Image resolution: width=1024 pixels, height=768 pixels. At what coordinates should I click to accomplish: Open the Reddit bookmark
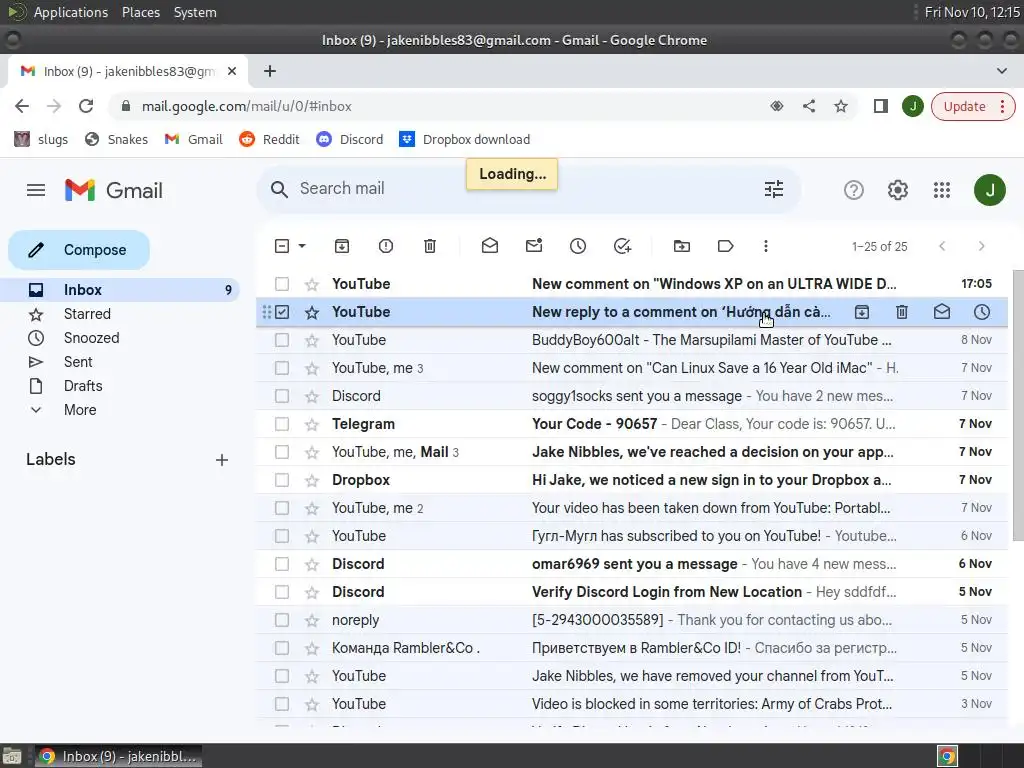[269, 139]
